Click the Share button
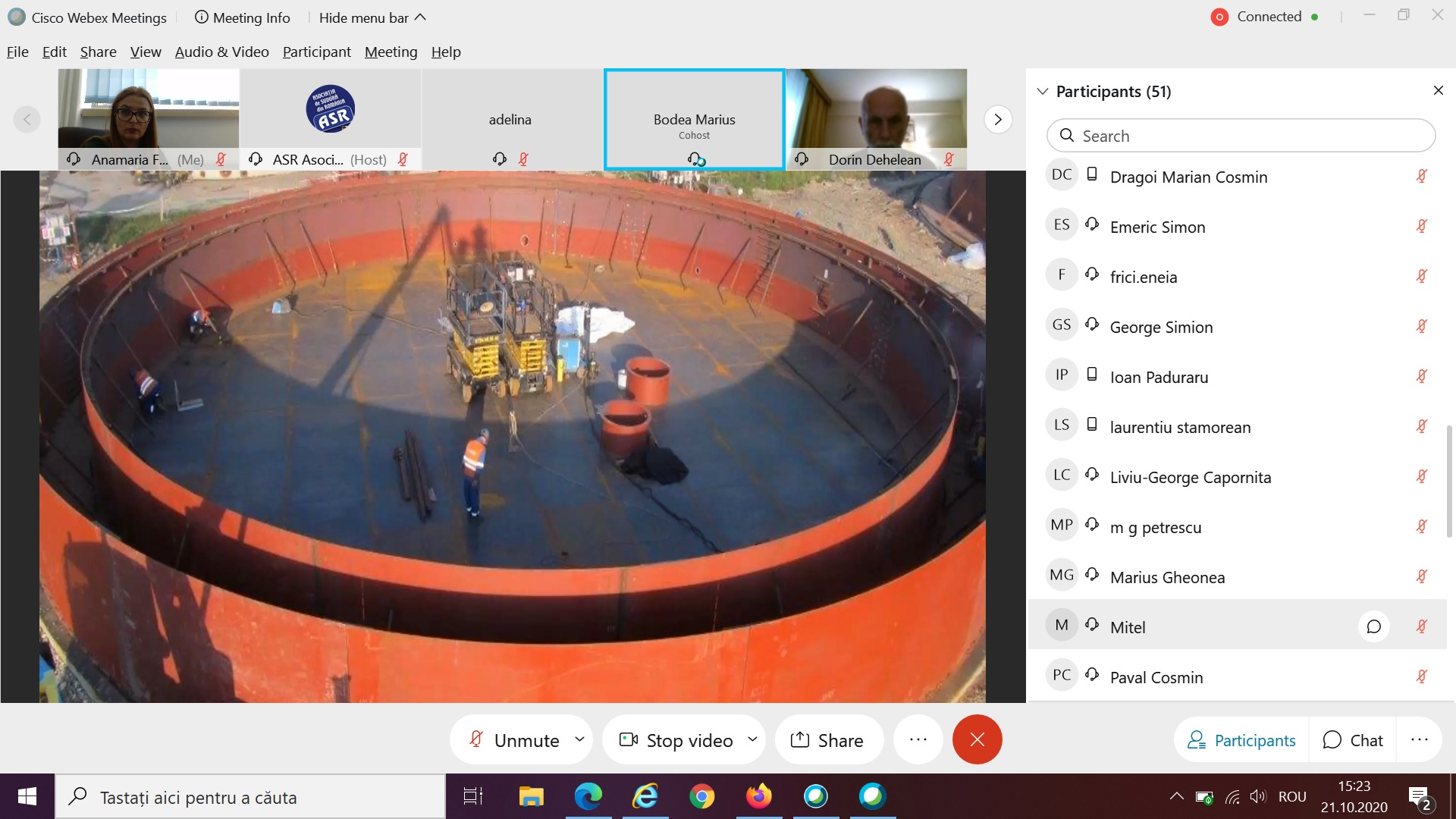 [827, 739]
